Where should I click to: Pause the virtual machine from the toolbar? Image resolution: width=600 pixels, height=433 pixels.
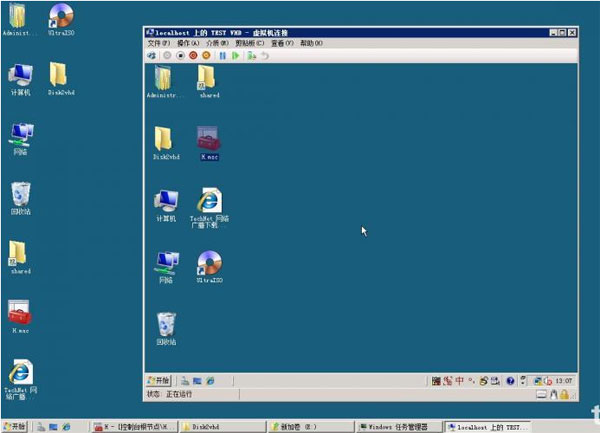222,56
